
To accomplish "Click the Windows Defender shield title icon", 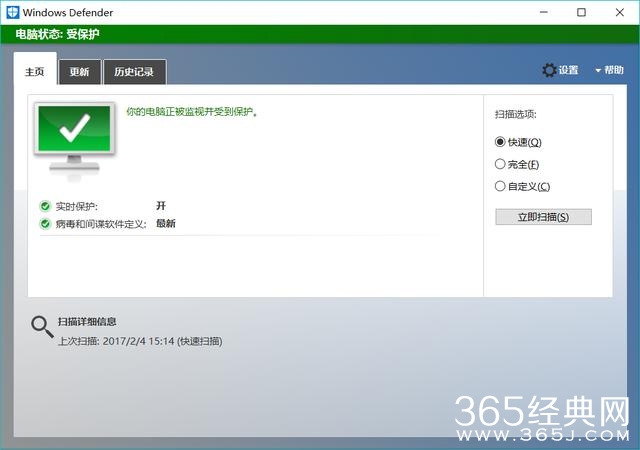I will click(x=12, y=12).
